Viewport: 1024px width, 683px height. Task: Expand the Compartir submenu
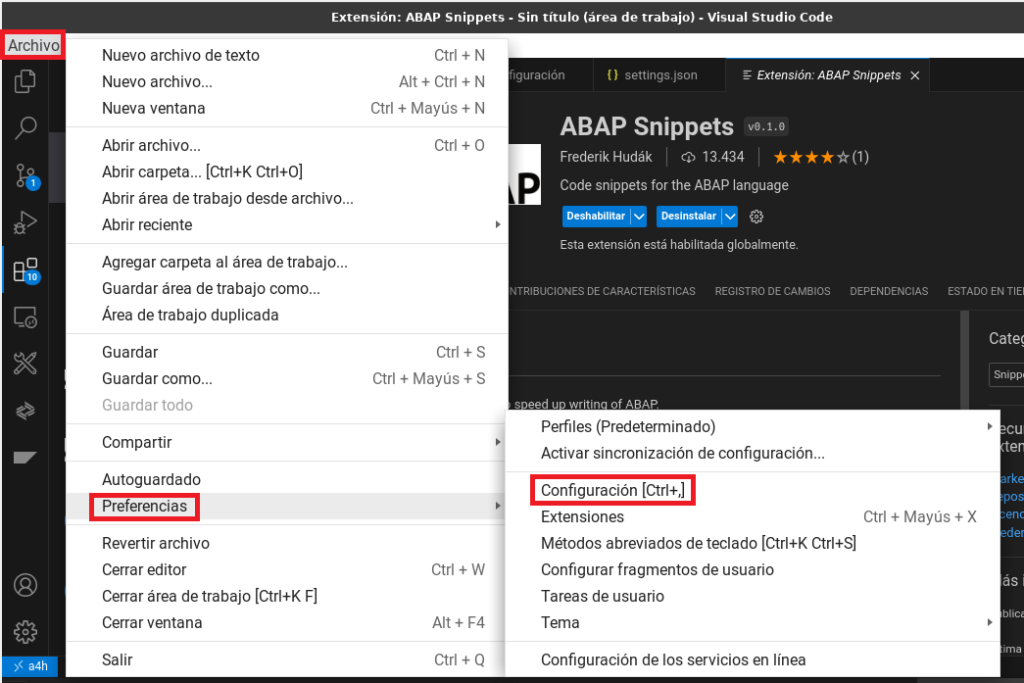[x=287, y=443]
